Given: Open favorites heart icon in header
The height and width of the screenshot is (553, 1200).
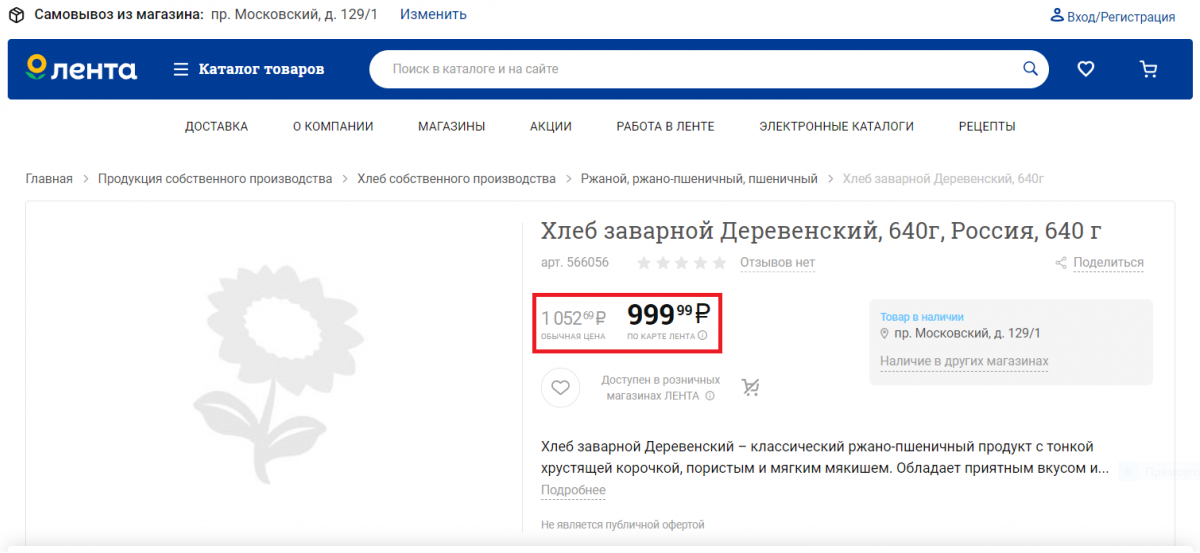Looking at the screenshot, I should coord(1086,69).
